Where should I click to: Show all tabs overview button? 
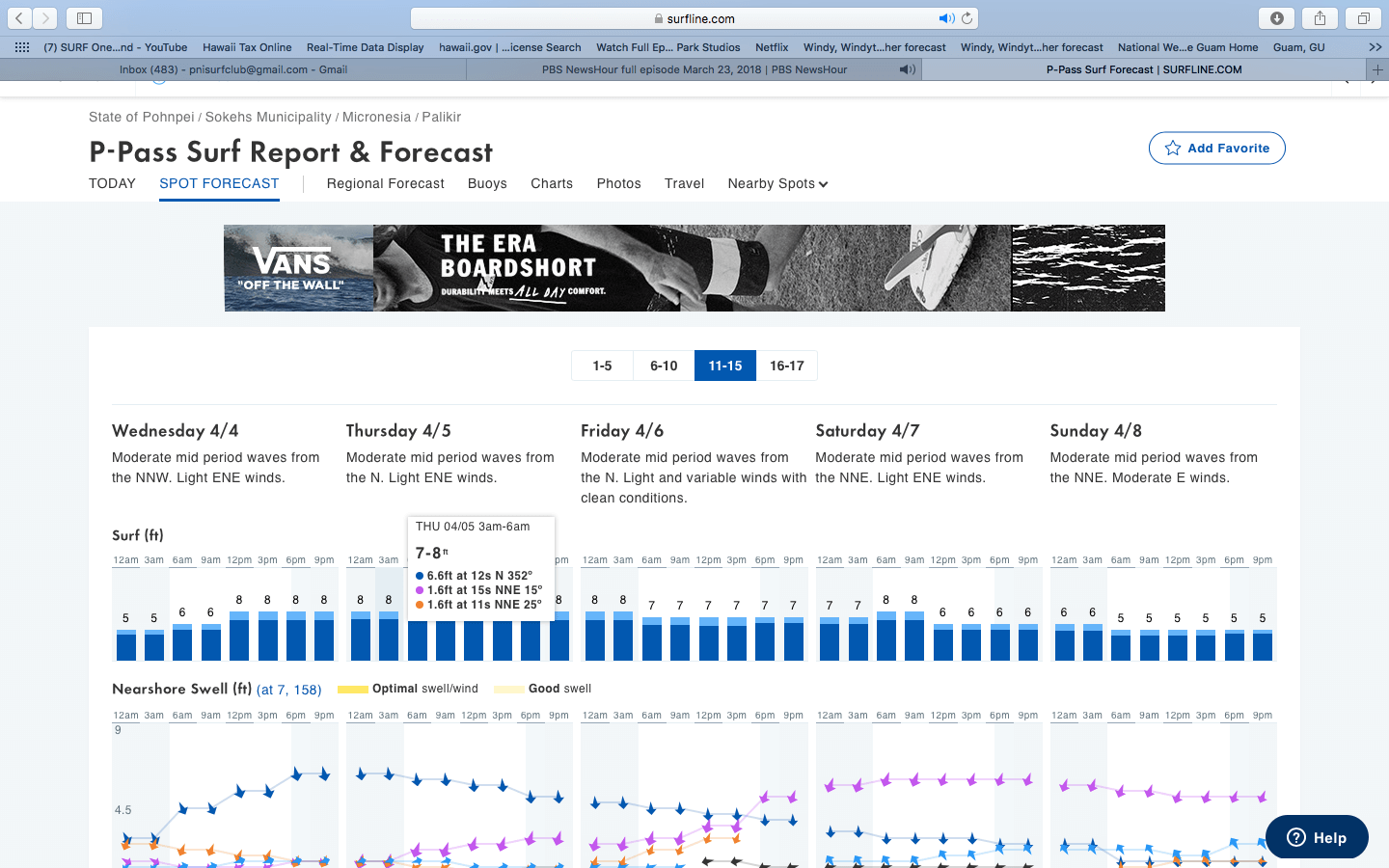tap(1363, 18)
